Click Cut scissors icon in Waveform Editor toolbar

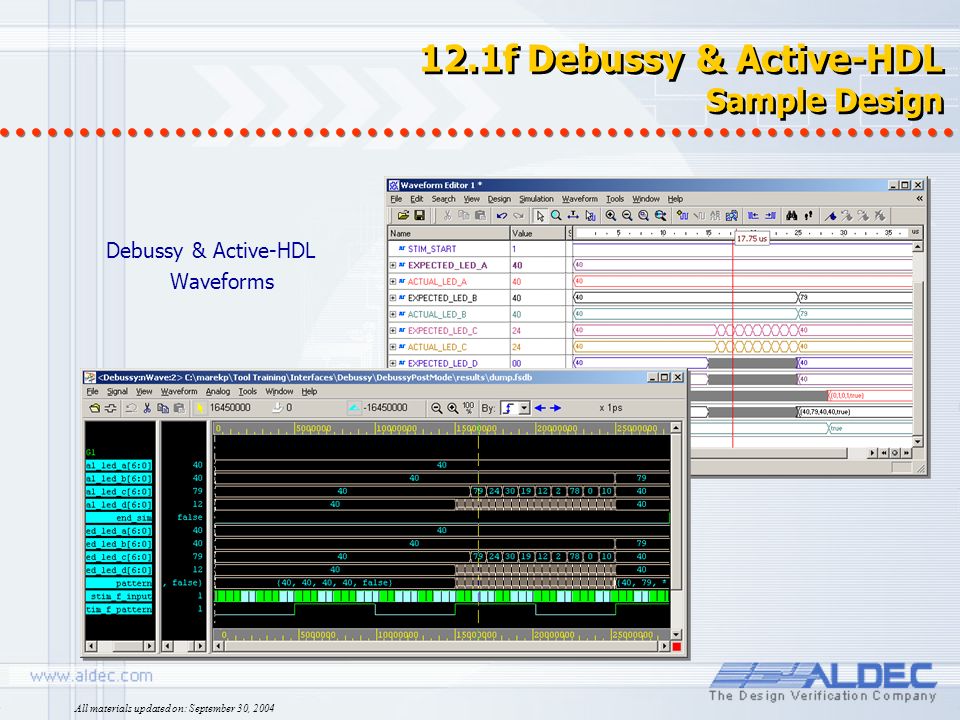point(448,216)
